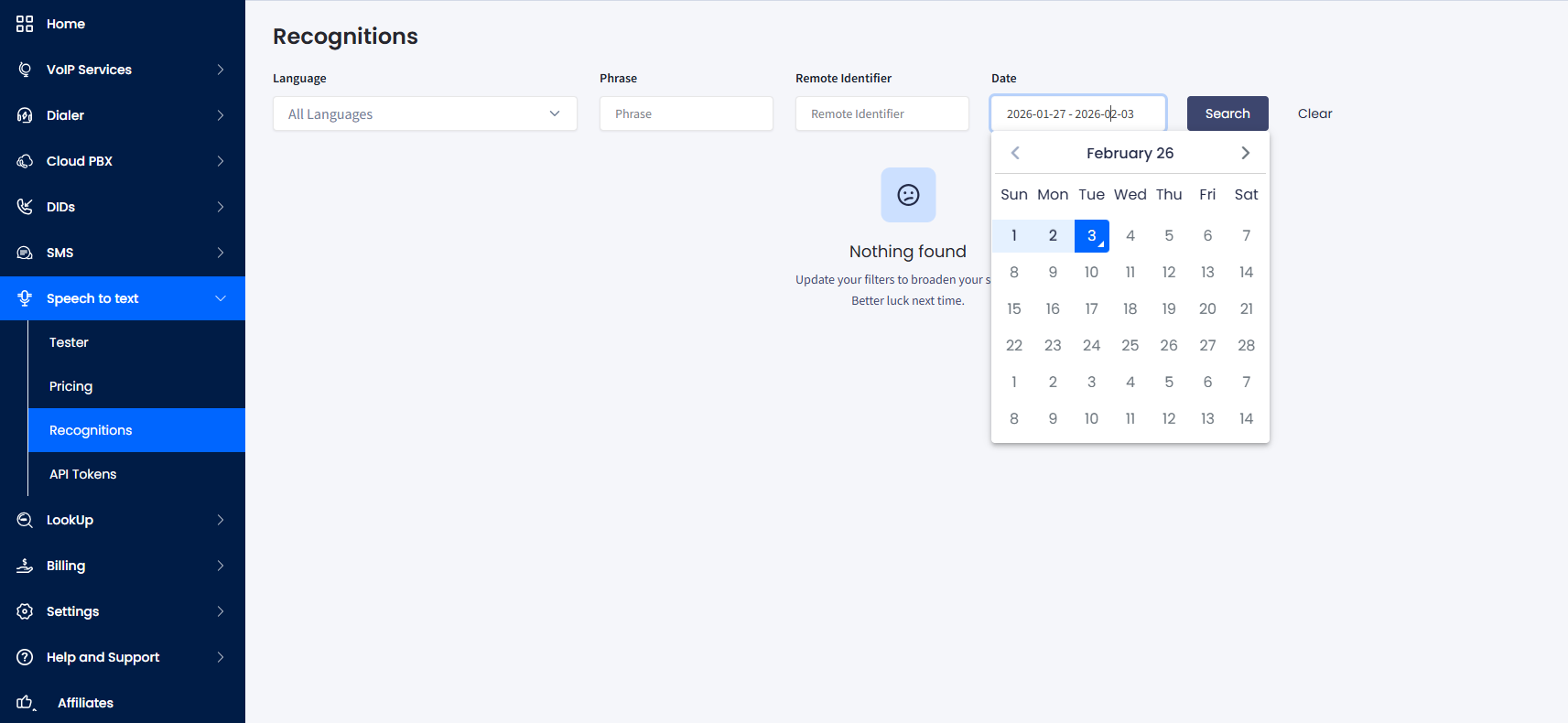
Task: Pick February 24 in the calendar
Action: (x=1091, y=345)
